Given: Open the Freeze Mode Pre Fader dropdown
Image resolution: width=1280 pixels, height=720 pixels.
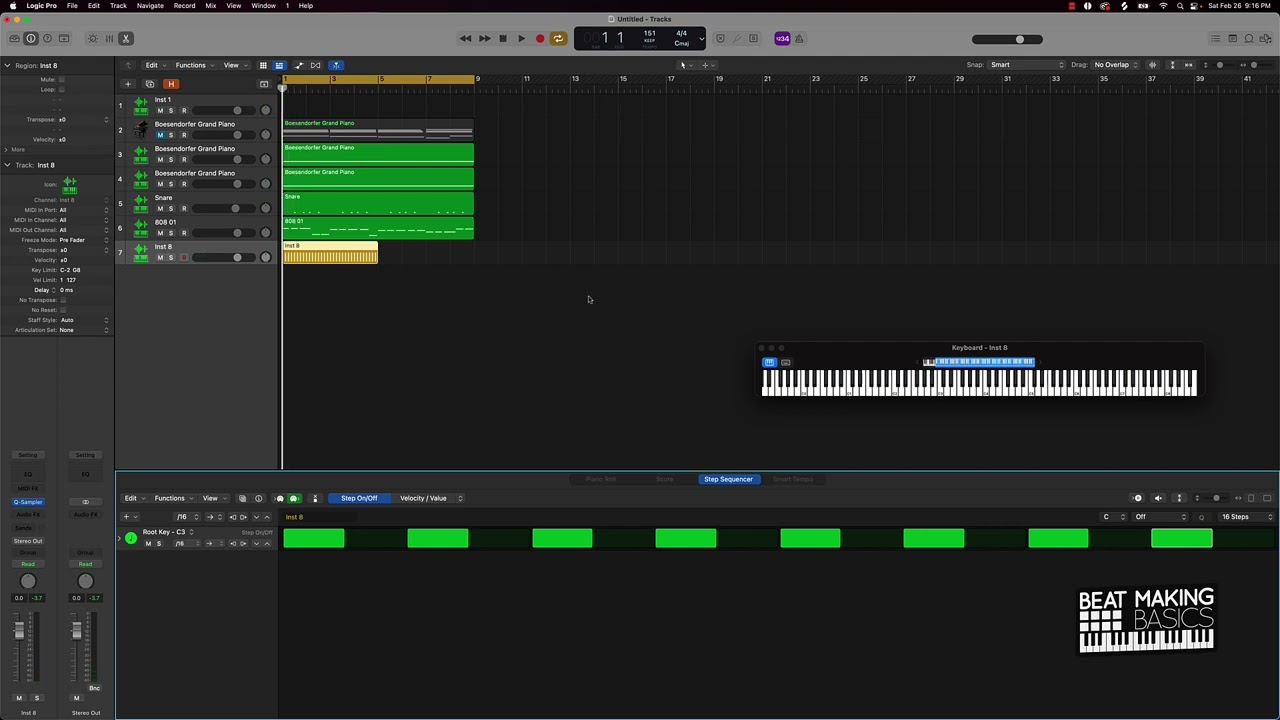Looking at the screenshot, I should click(x=84, y=240).
